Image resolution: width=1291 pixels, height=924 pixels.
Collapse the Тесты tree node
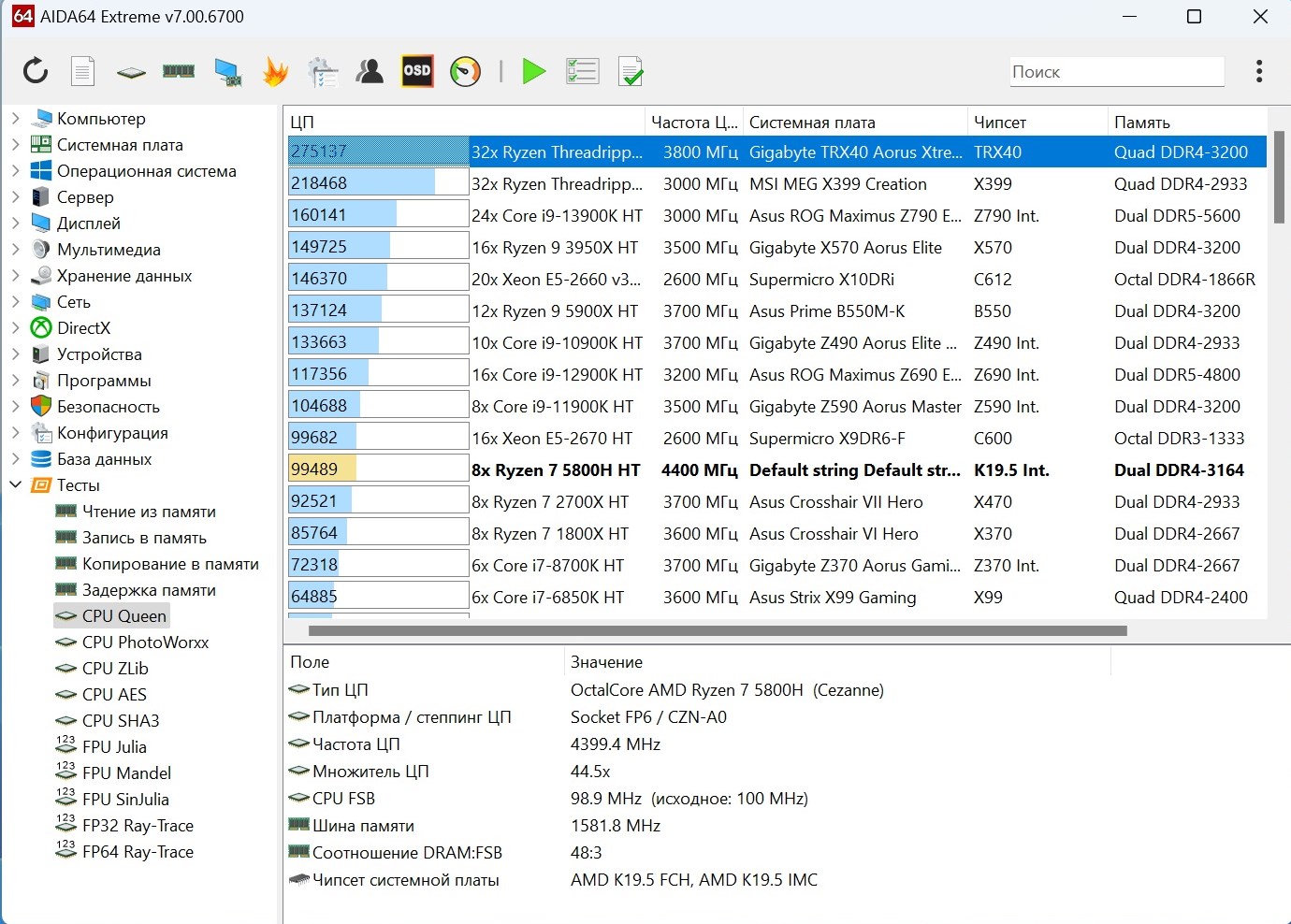(15, 485)
